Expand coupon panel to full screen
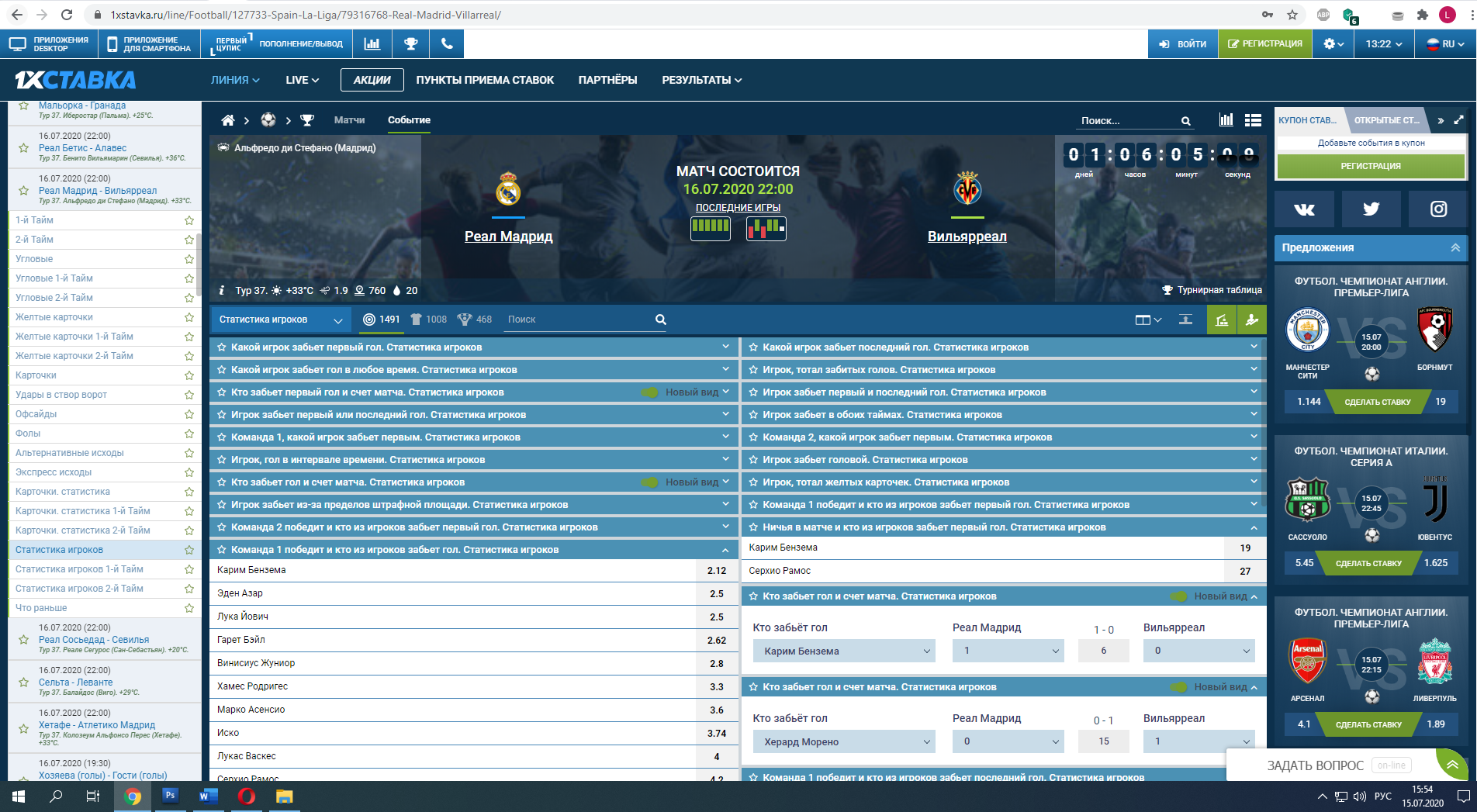 (1458, 120)
